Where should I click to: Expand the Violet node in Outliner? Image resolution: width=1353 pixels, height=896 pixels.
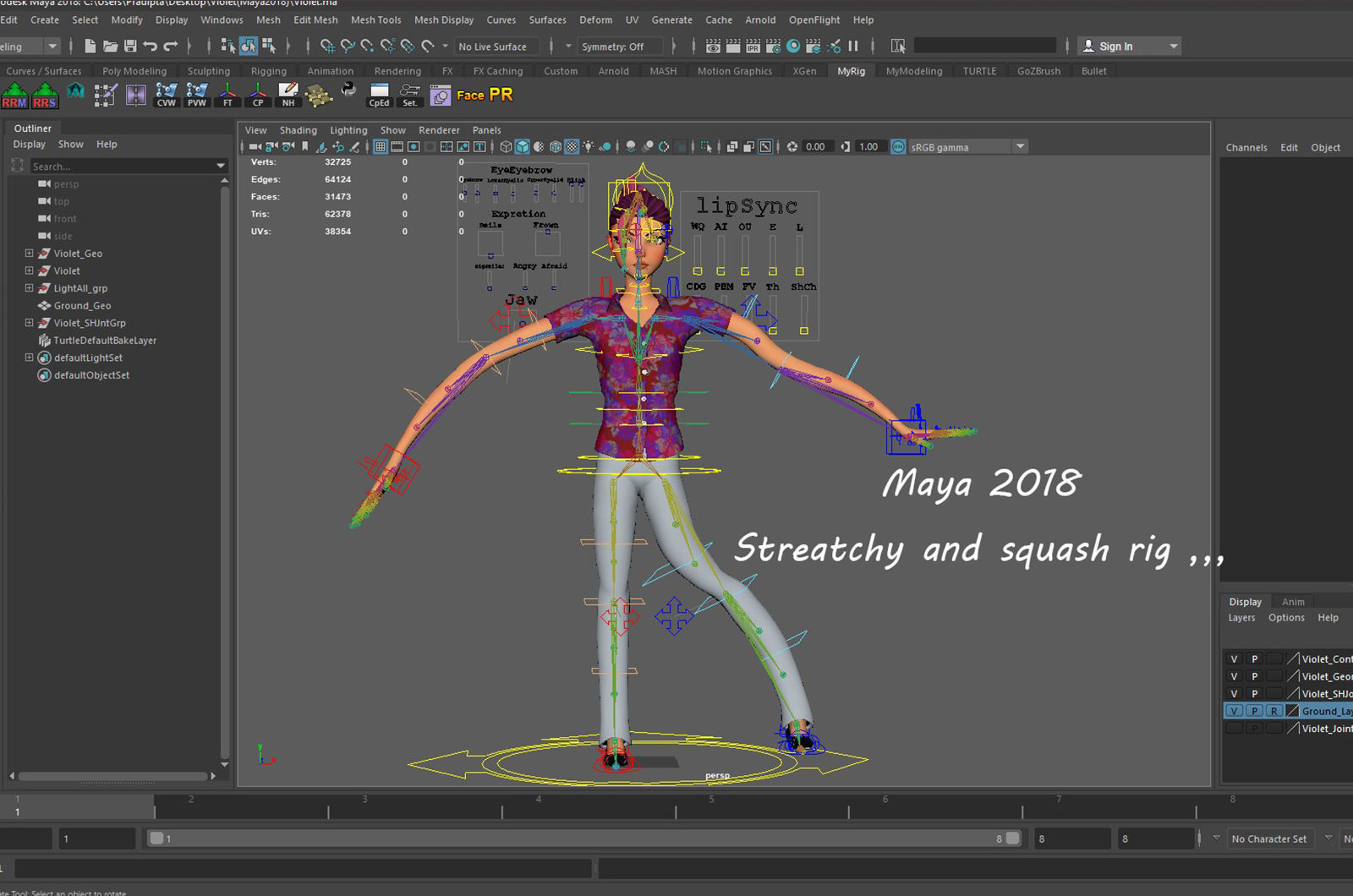click(x=30, y=270)
